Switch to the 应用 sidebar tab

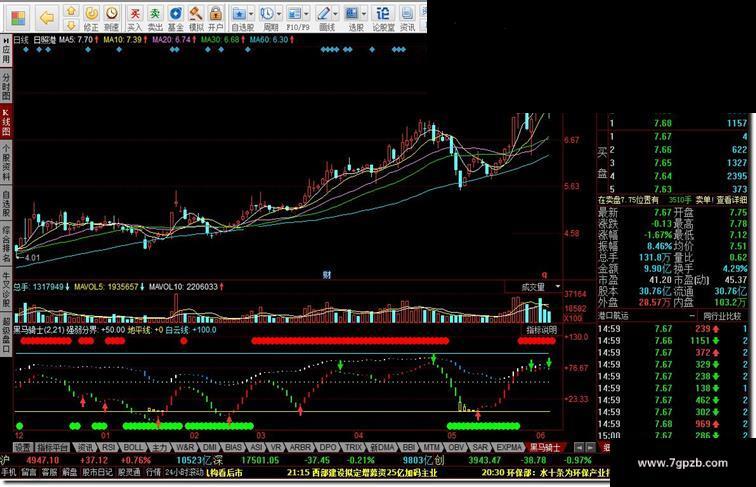[6, 50]
